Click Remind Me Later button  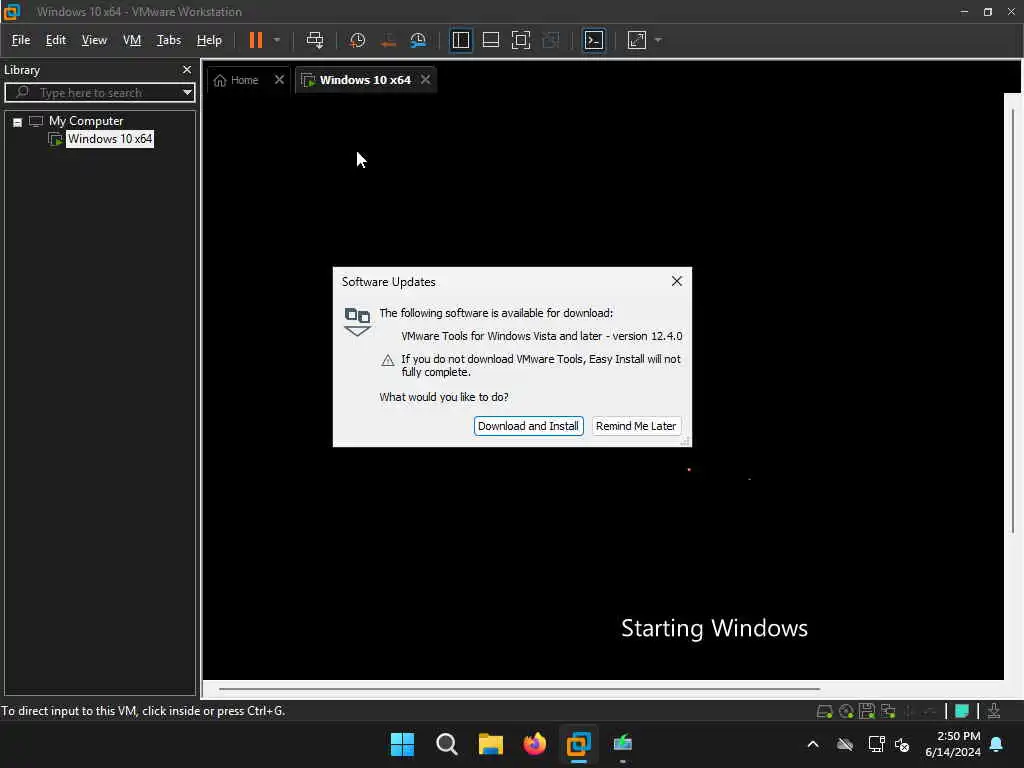[636, 426]
